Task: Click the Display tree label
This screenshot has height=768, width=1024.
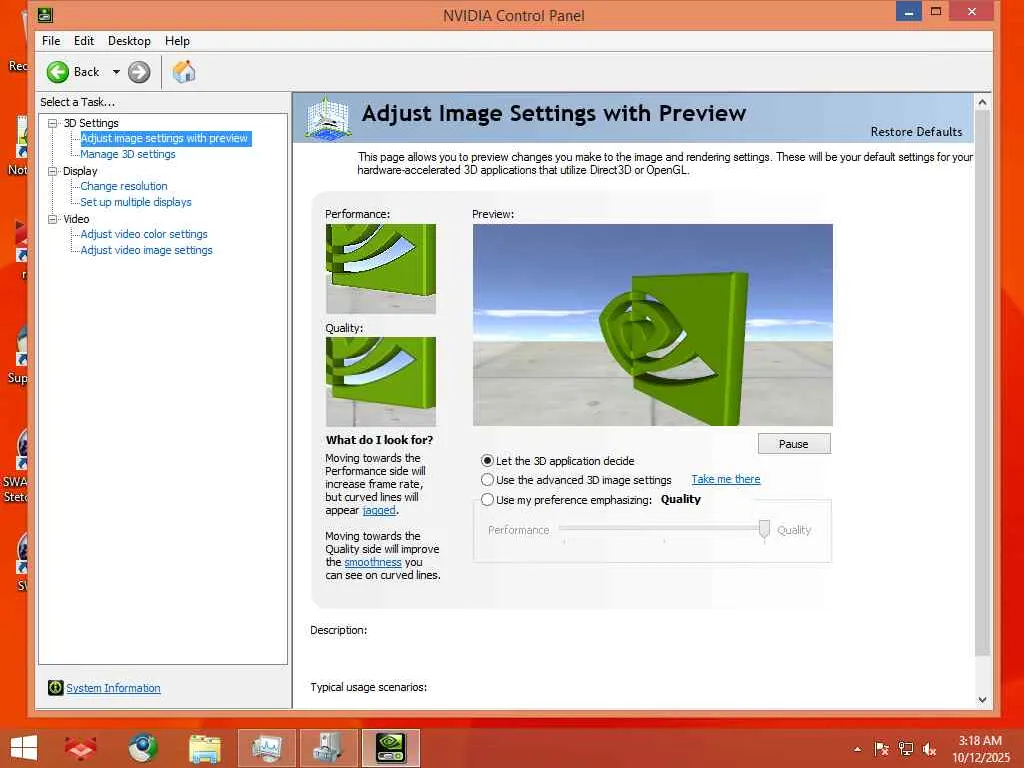Action: 80,171
